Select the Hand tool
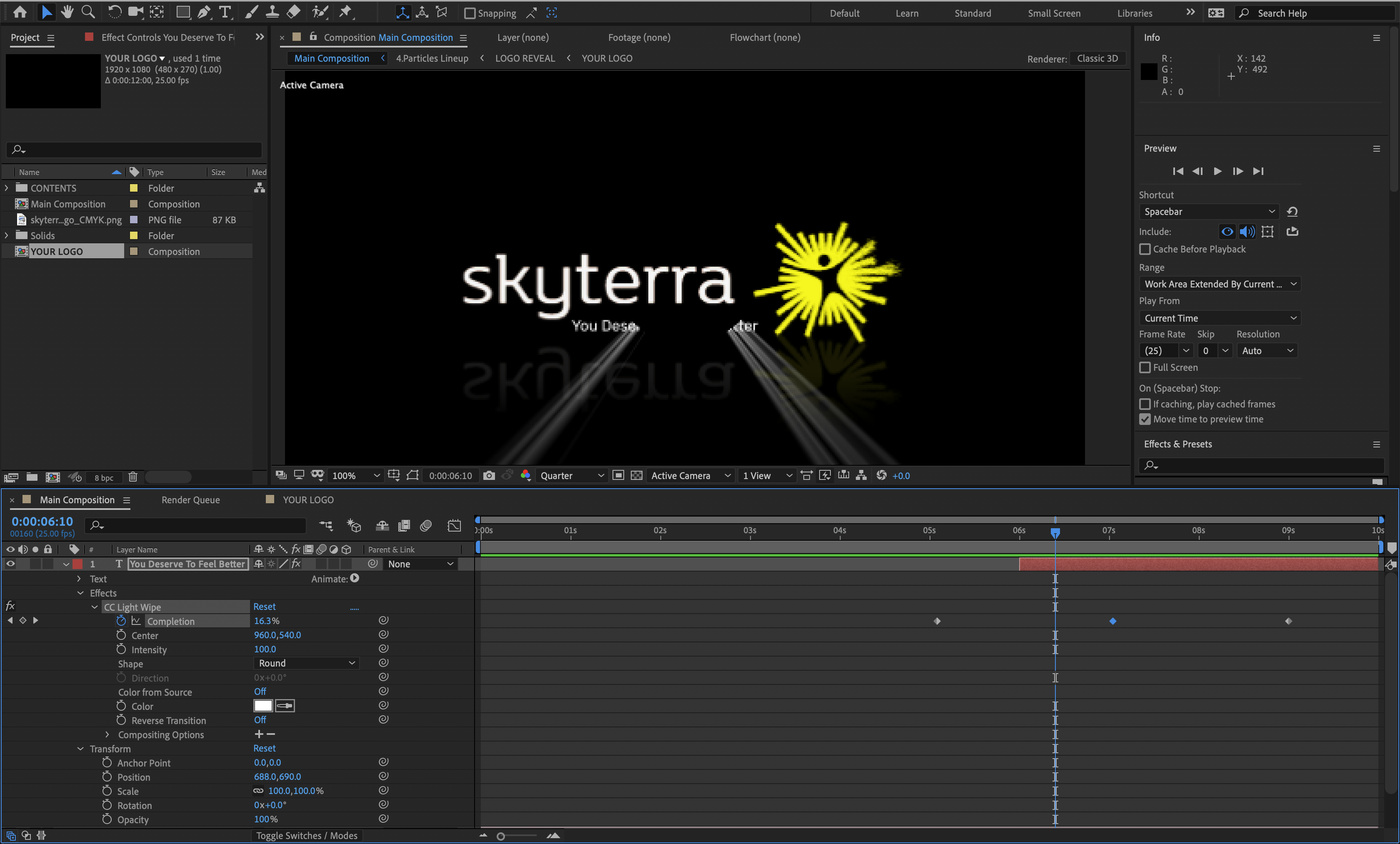Screen dimensions: 1400x844 (x=67, y=12)
